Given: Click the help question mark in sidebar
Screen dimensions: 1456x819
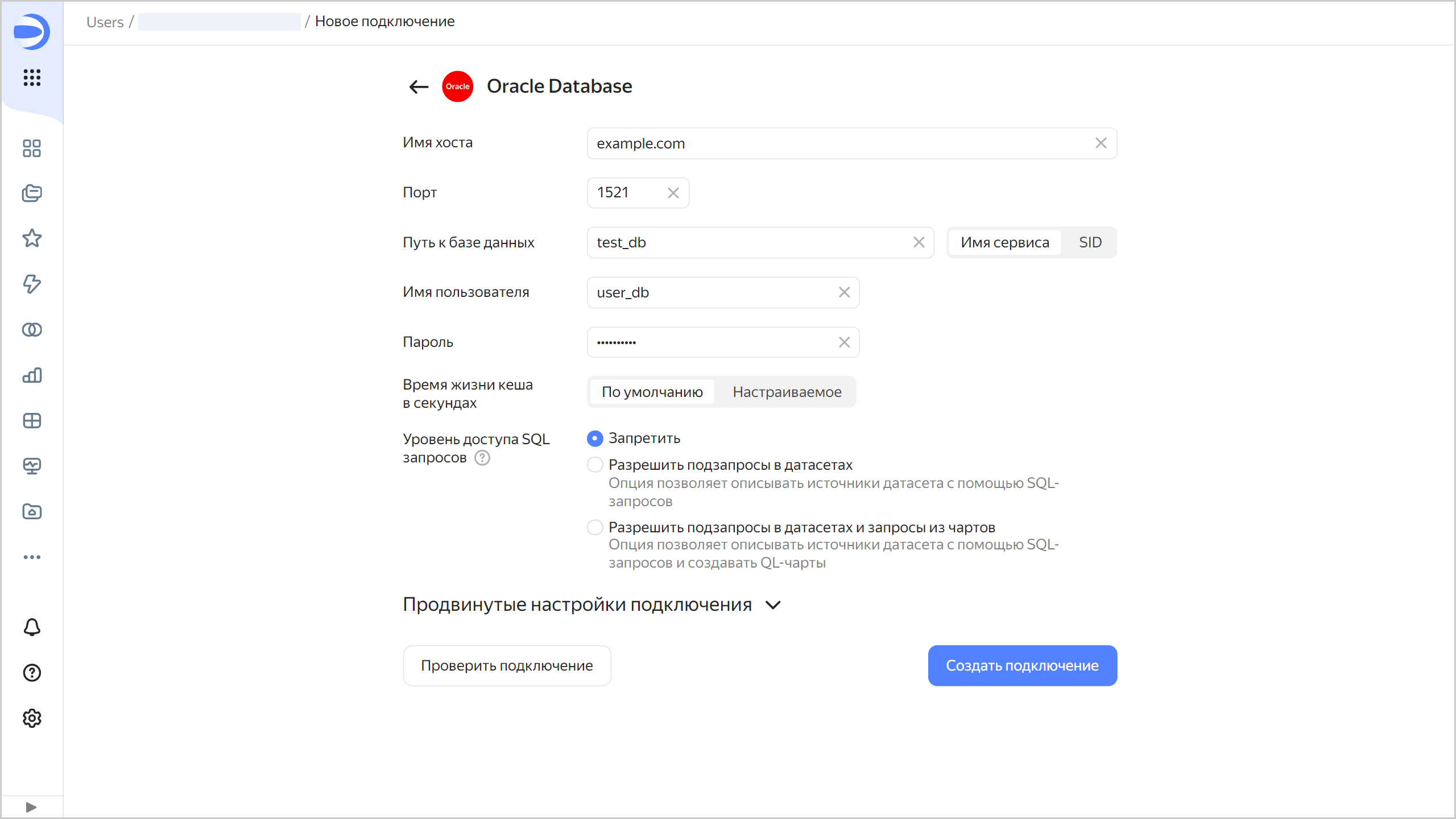Looking at the screenshot, I should pyautogui.click(x=32, y=673).
